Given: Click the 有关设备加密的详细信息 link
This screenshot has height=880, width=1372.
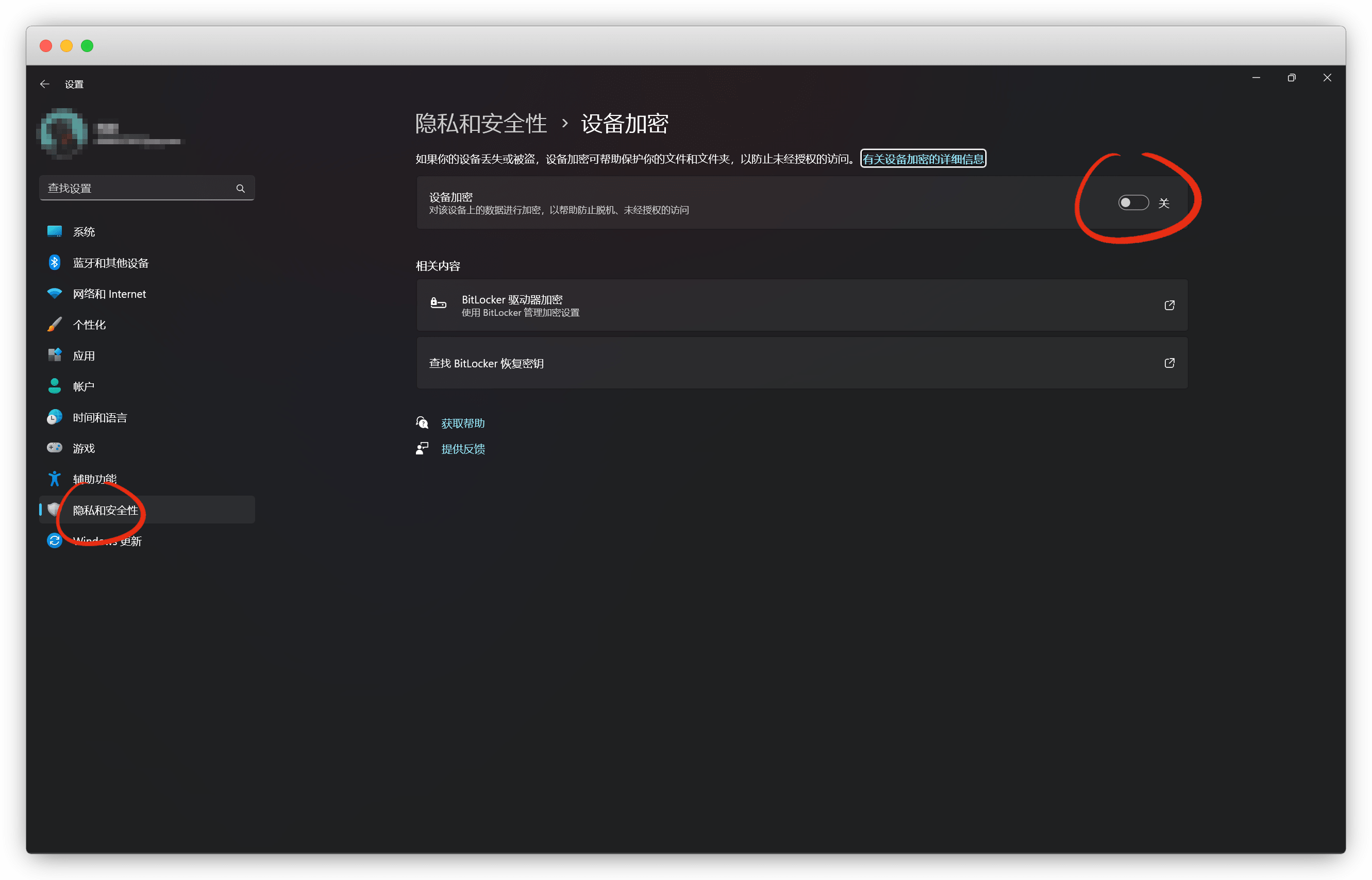Looking at the screenshot, I should click(x=923, y=159).
